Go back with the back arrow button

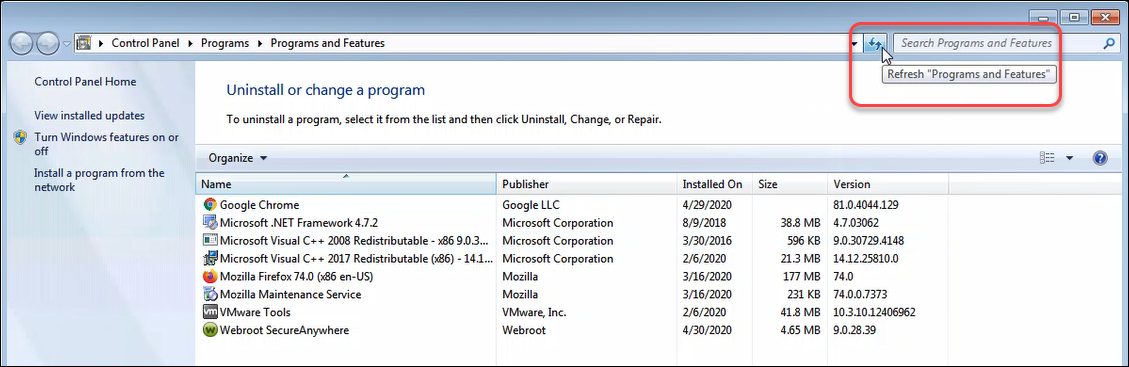pos(21,44)
